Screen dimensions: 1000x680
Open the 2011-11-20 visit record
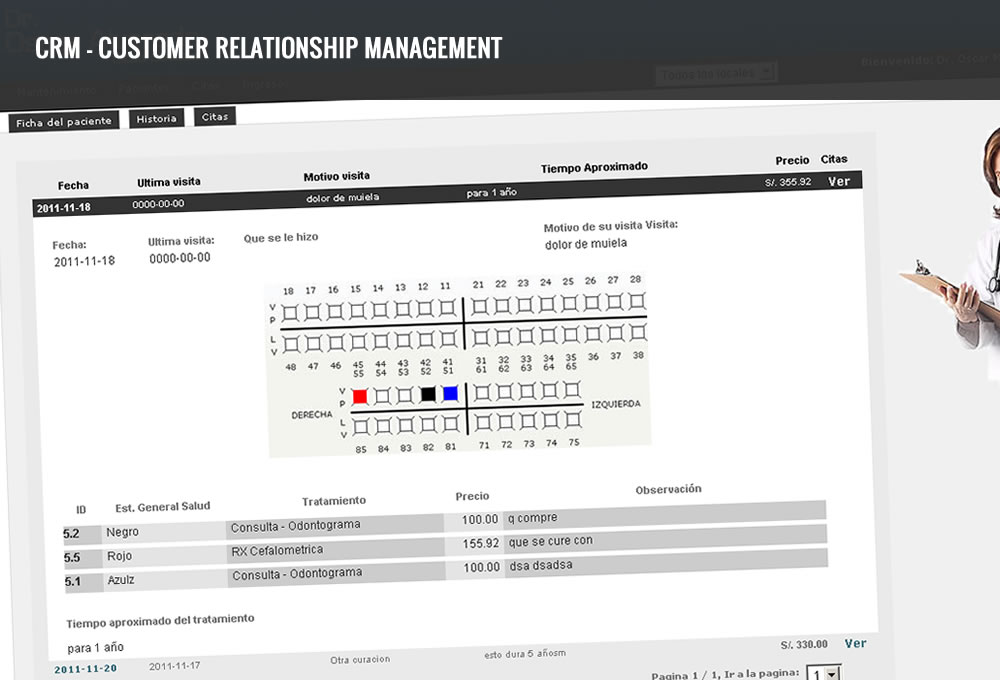[x=85, y=668]
